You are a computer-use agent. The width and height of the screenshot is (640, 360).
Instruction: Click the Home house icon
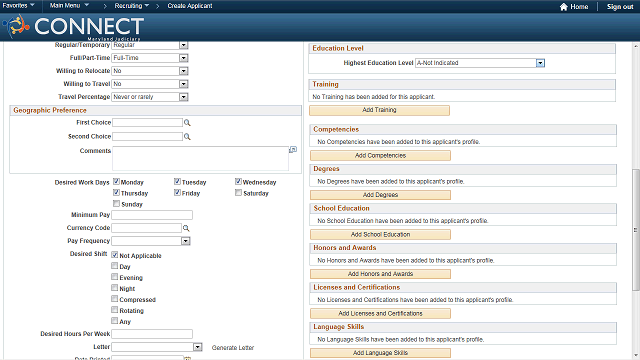(x=564, y=7)
